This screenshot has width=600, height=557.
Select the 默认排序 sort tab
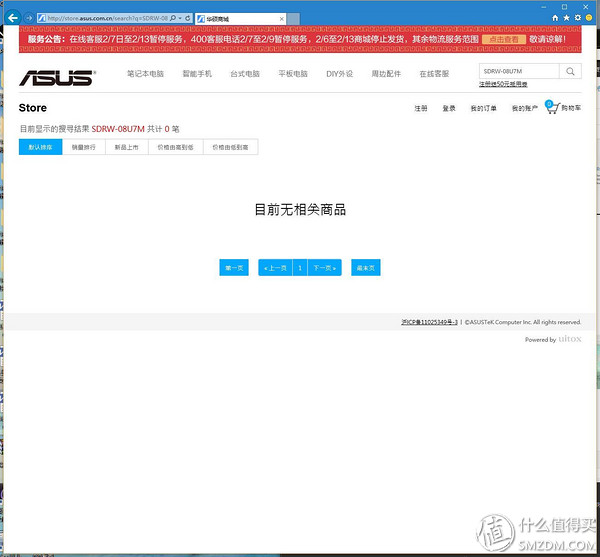coord(41,147)
